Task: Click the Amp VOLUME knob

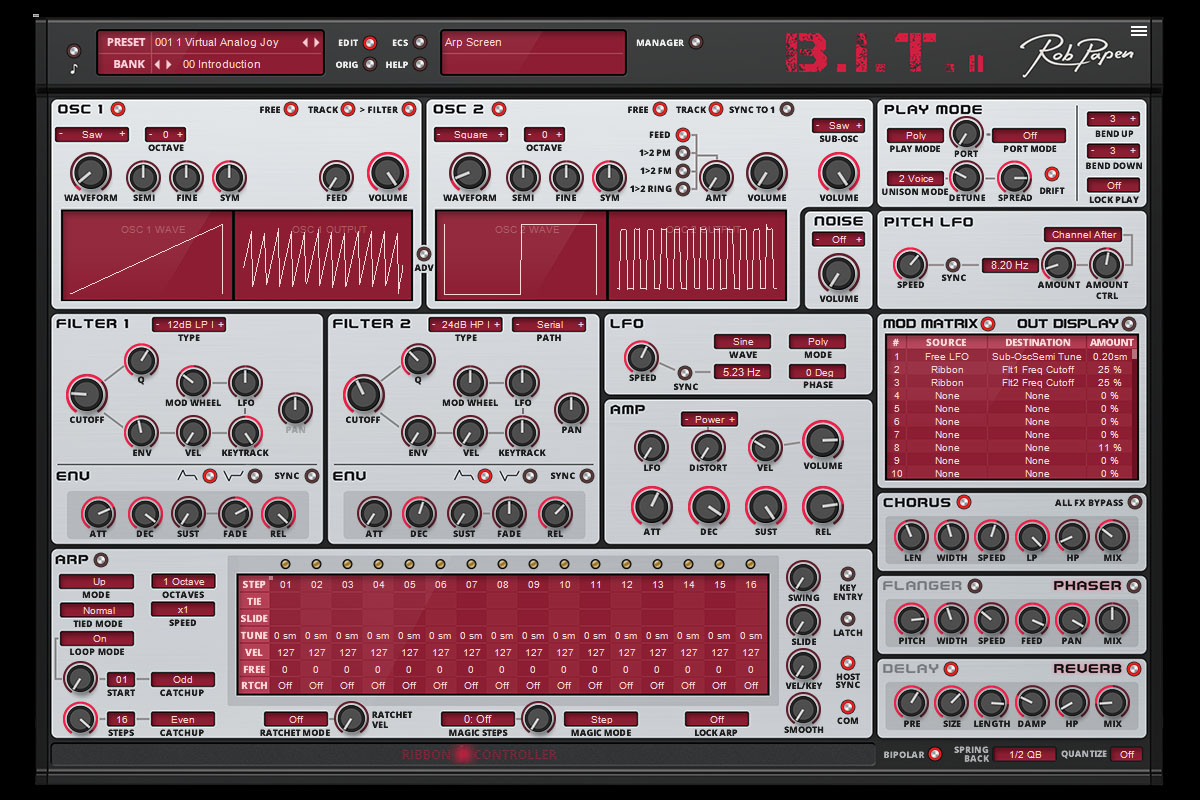Action: [x=822, y=441]
